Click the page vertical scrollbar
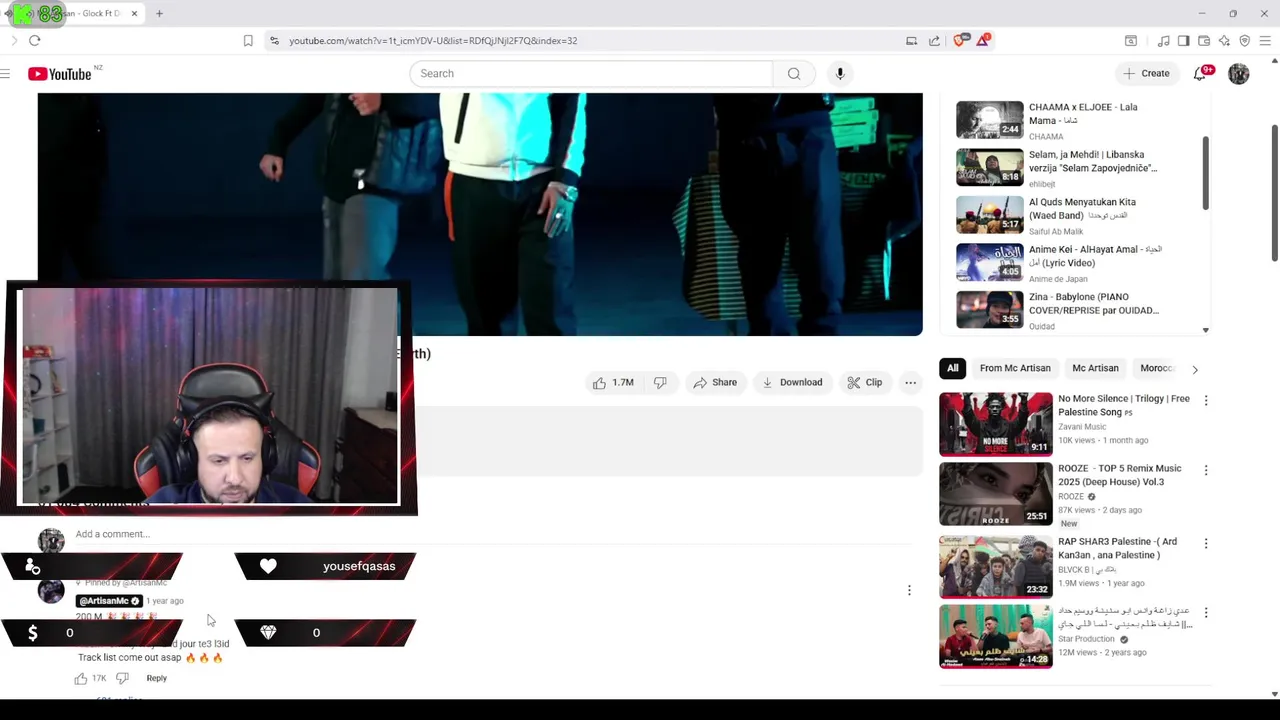 pyautogui.click(x=1274, y=193)
